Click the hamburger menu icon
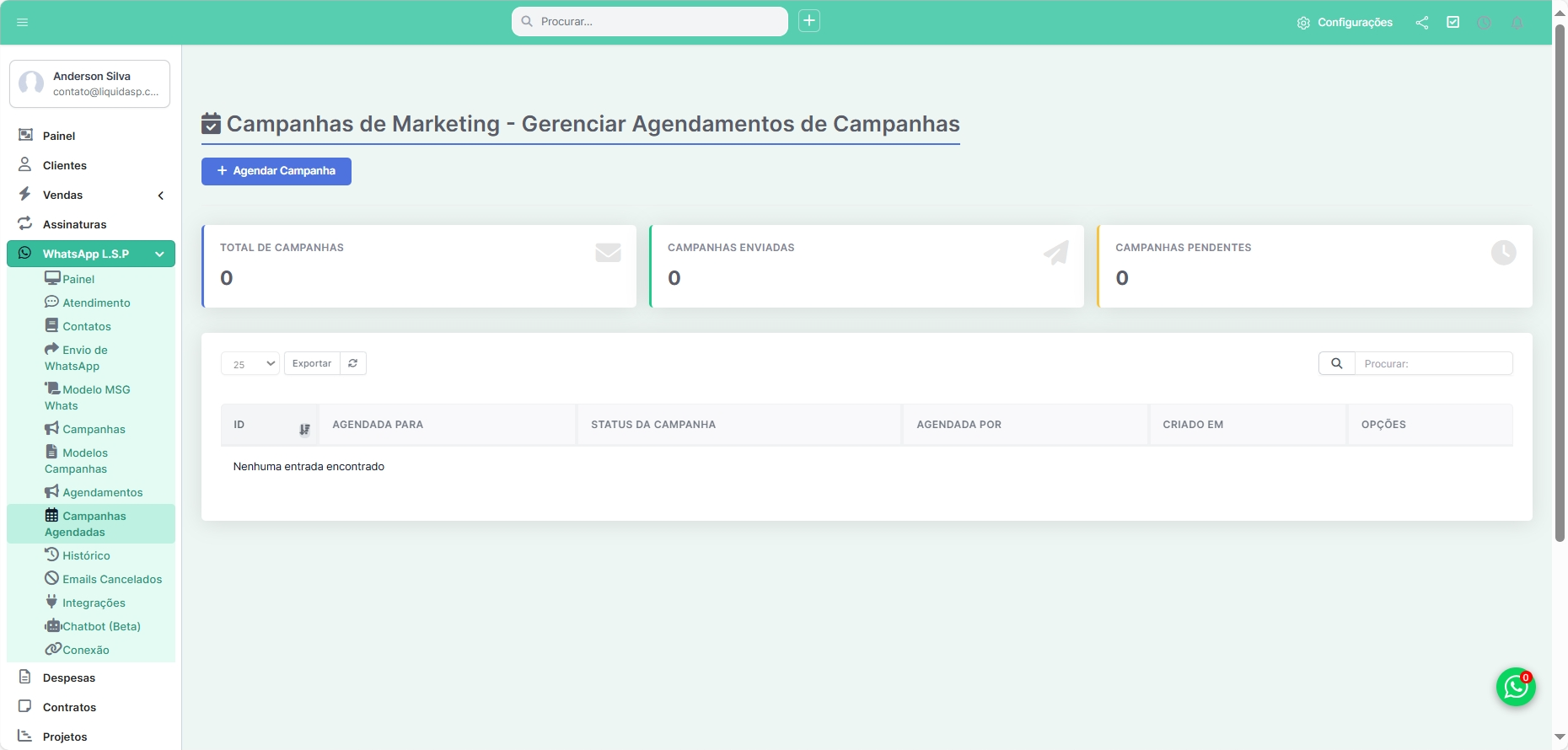 point(23,23)
